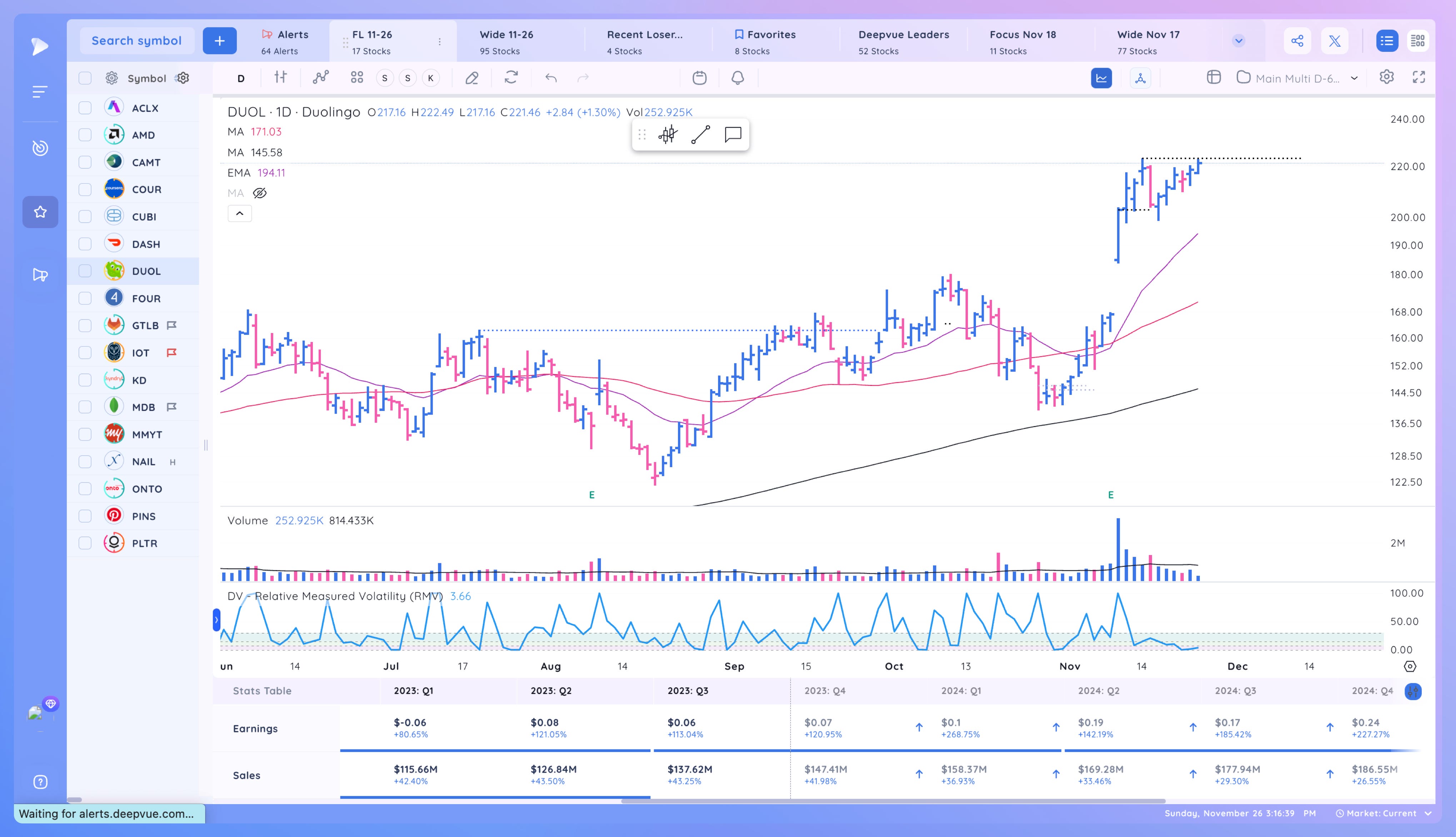Viewport: 1456px width, 837px height.
Task: Open the Stats Table settings icon
Action: click(1413, 692)
